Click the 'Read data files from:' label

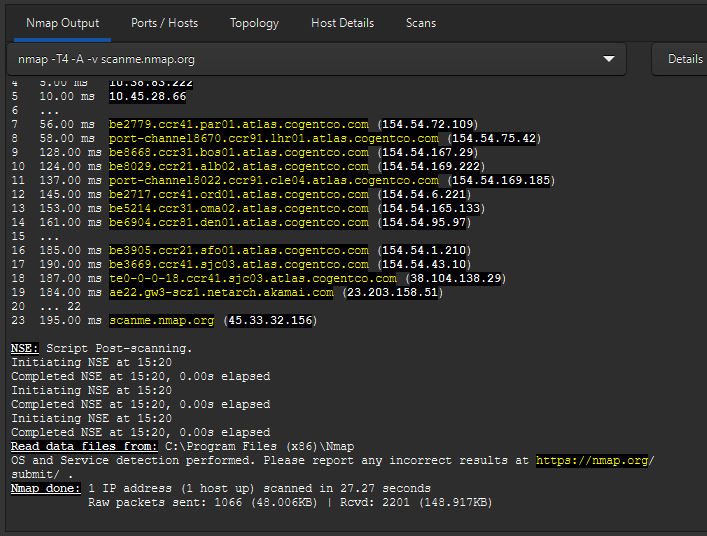tap(84, 446)
